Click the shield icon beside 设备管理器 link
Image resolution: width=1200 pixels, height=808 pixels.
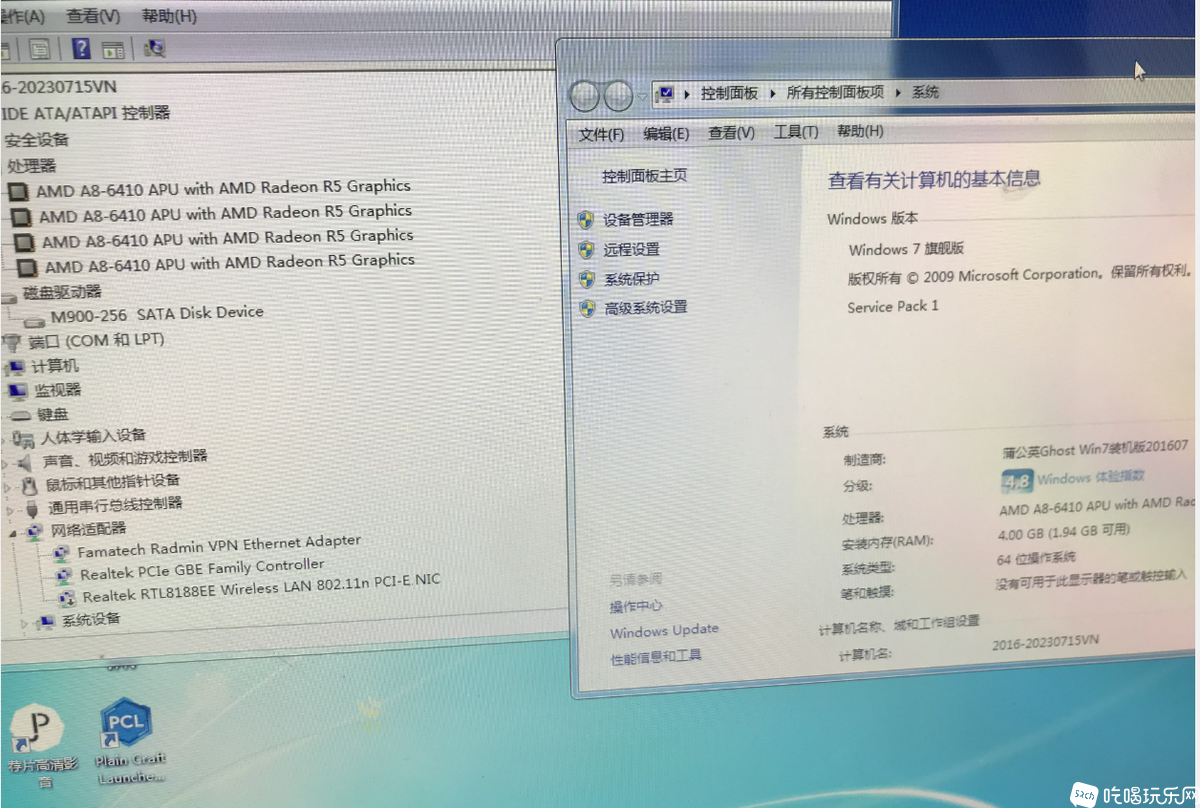[587, 219]
